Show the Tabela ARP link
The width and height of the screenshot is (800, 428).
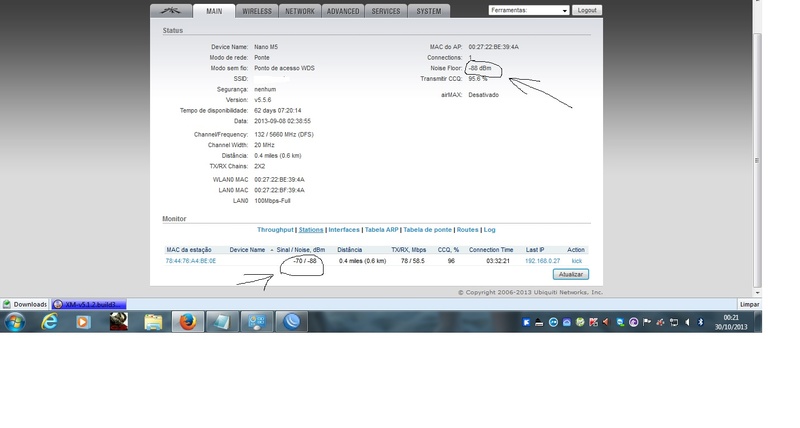pos(381,230)
